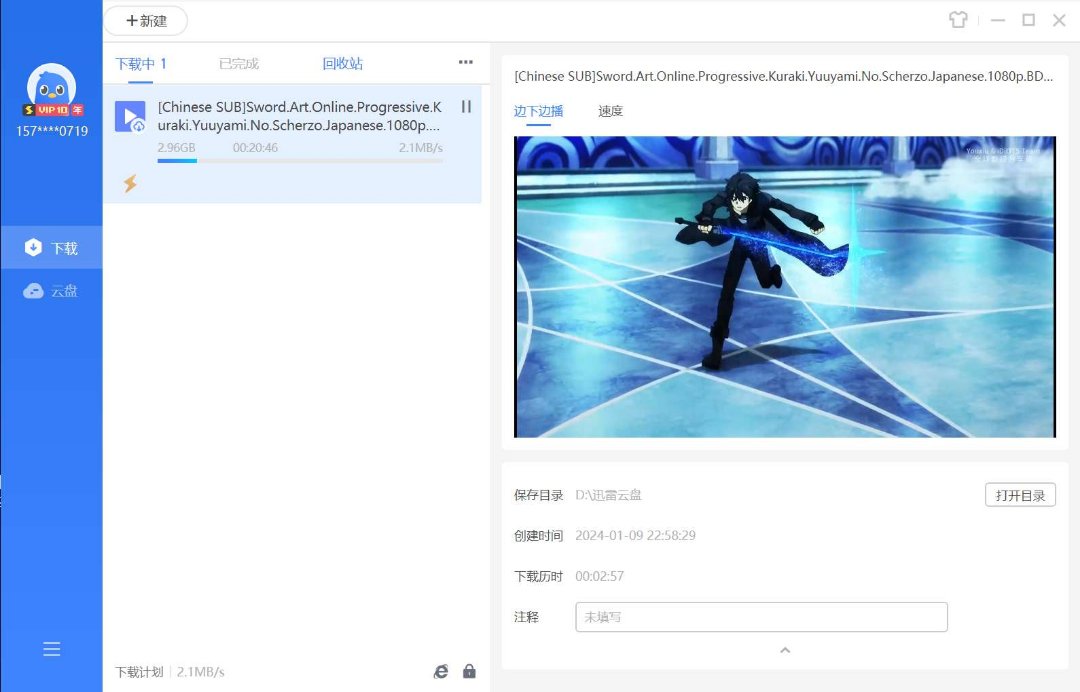This screenshot has height=692, width=1080.
Task: Click the video file type icon
Action: (130, 117)
